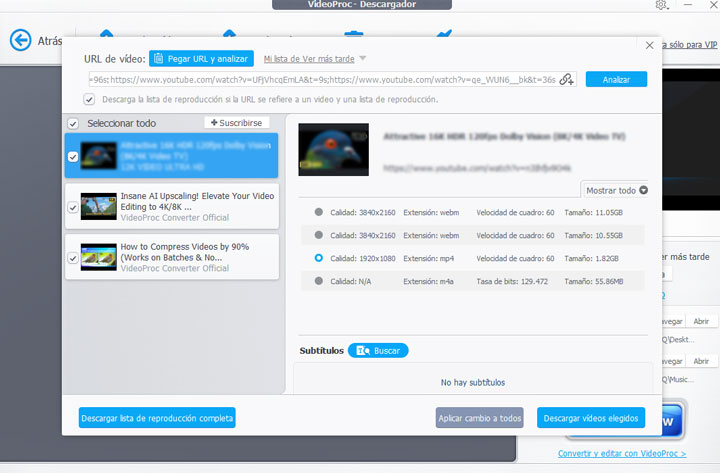
Task: Click the Suscribirse button
Action: (236, 123)
